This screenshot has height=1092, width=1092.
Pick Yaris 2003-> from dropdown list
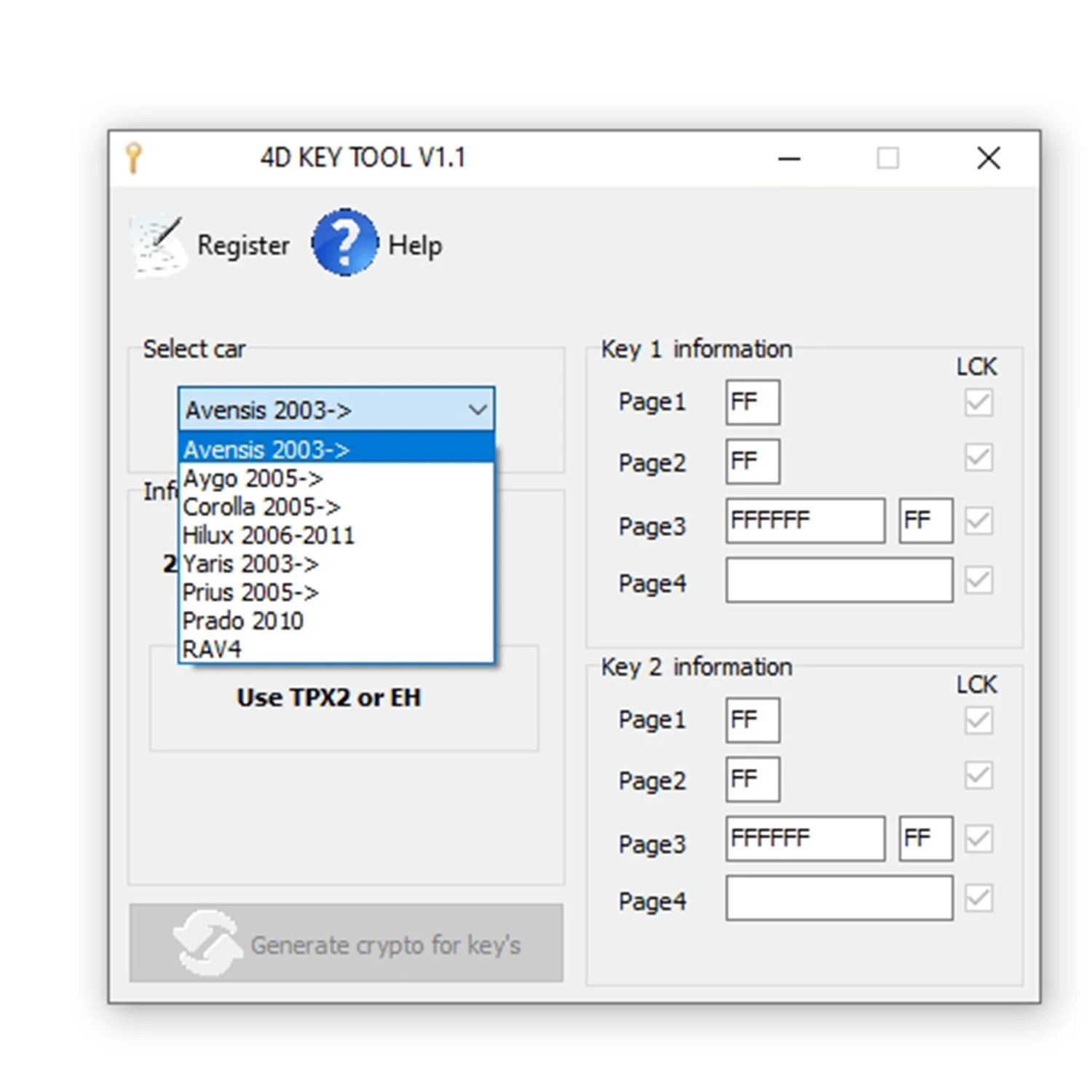click(x=336, y=563)
